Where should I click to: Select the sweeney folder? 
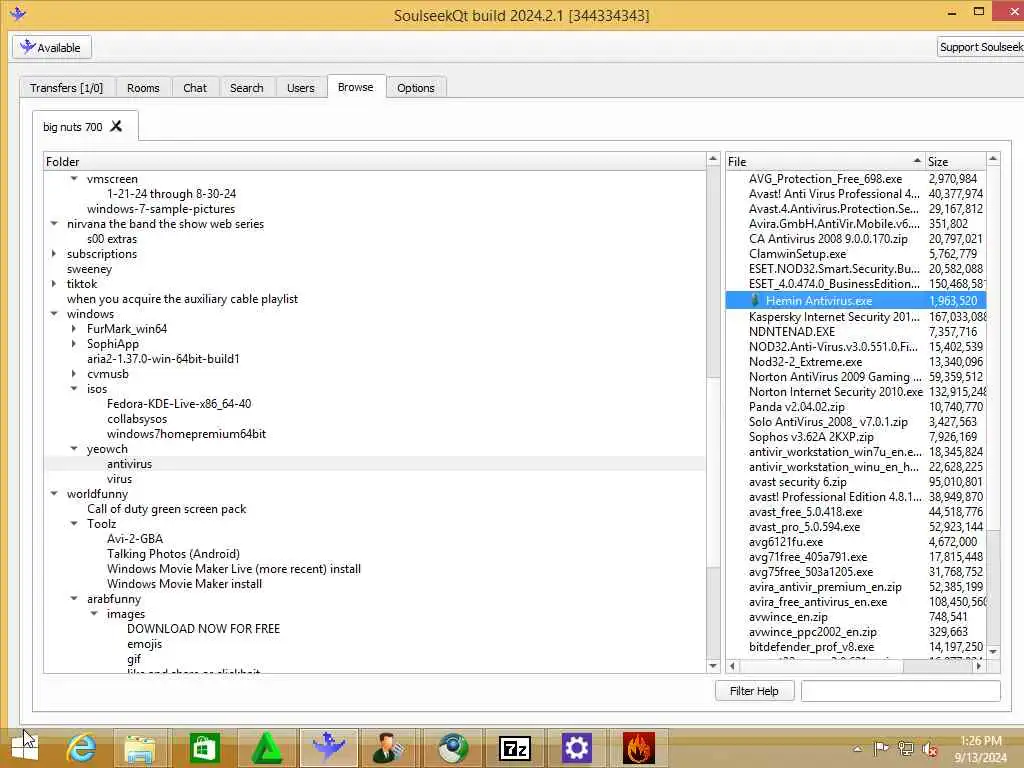pos(89,268)
